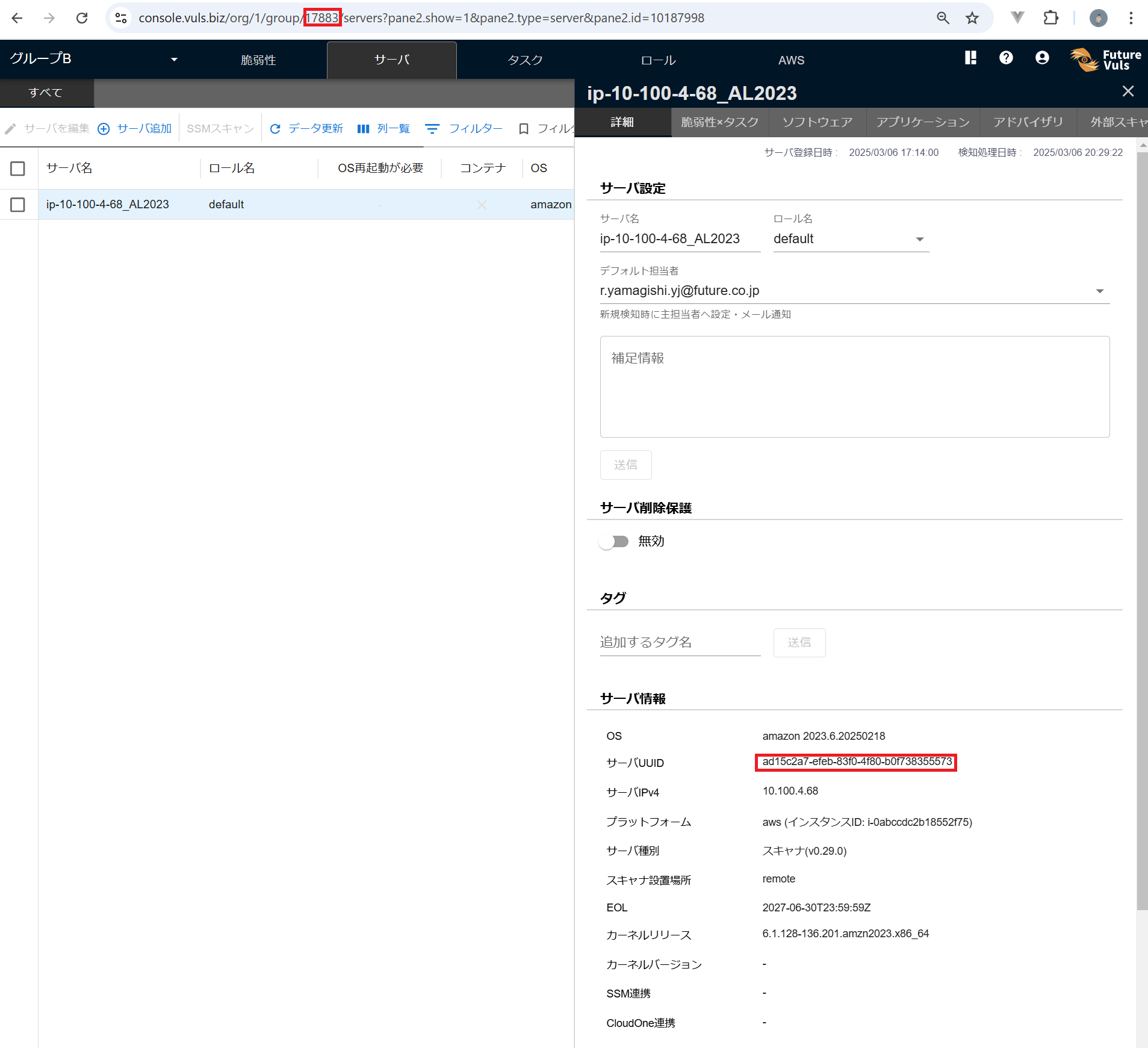Image resolution: width=1148 pixels, height=1048 pixels.
Task: Open the user account profile icon
Action: (1042, 58)
